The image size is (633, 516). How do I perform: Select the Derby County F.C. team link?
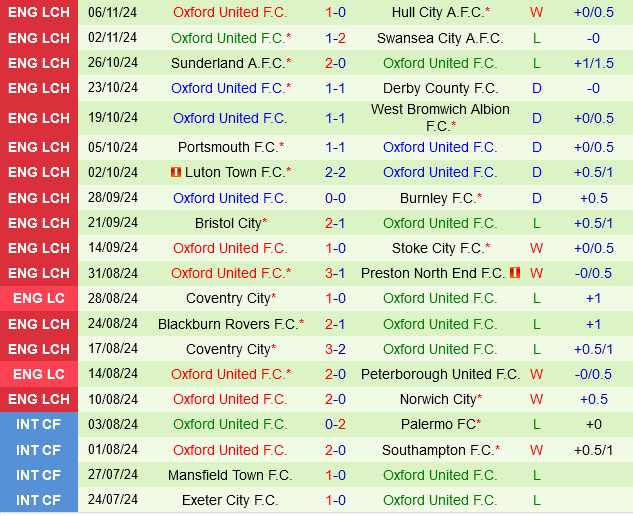pyautogui.click(x=440, y=88)
